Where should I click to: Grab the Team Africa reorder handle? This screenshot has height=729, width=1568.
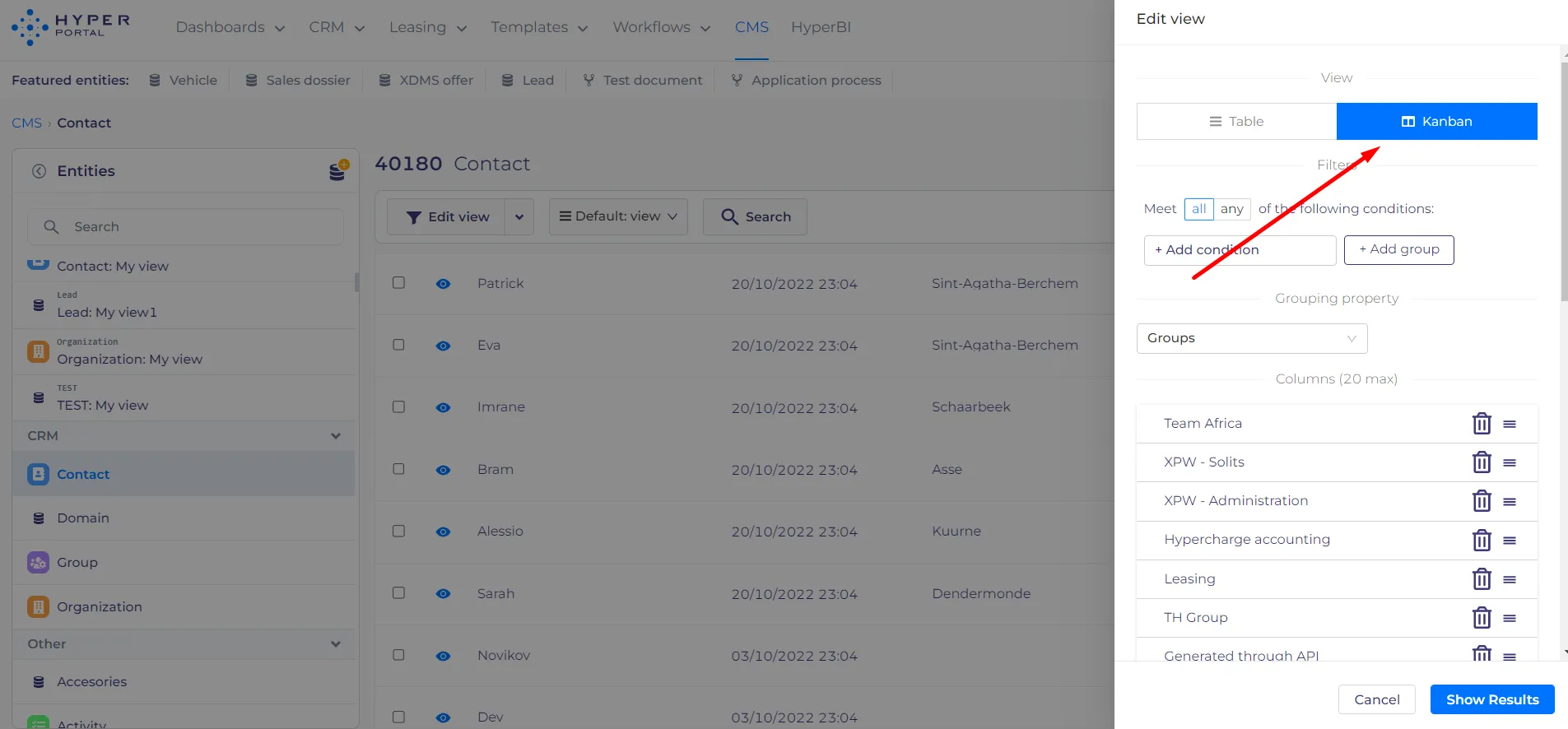1510,424
